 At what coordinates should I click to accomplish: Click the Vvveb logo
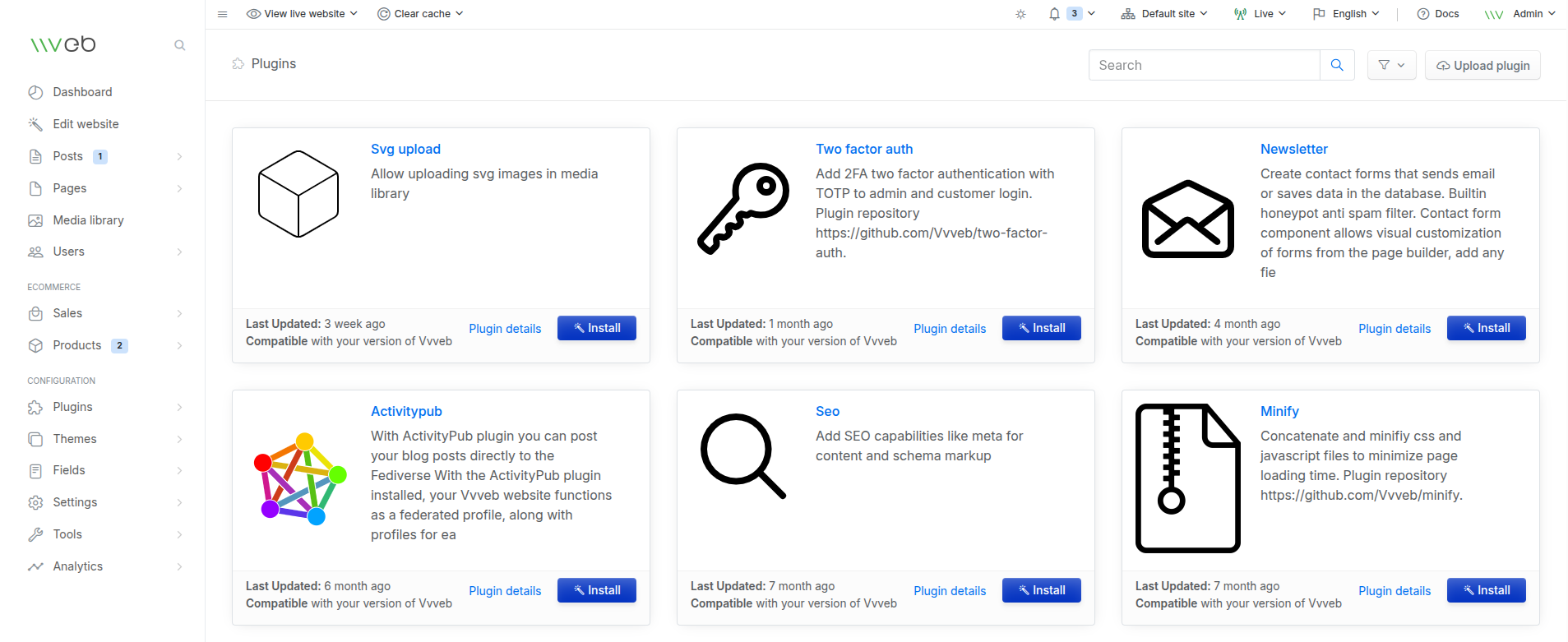(x=63, y=44)
